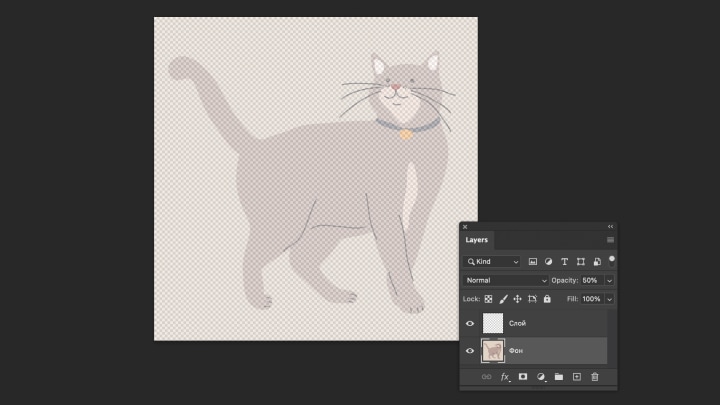Screen dimensions: 720x405
Task: Select the Слой layer thumbnail
Action: coord(493,323)
